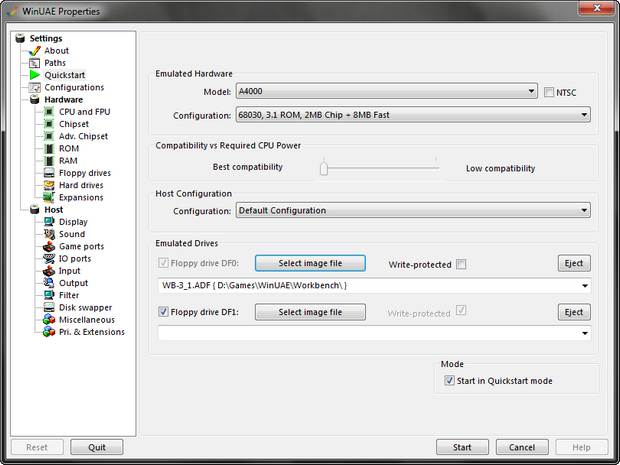Select the CPU and FPU tree item
Image resolution: width=620 pixels, height=465 pixels.
[x=84, y=112]
